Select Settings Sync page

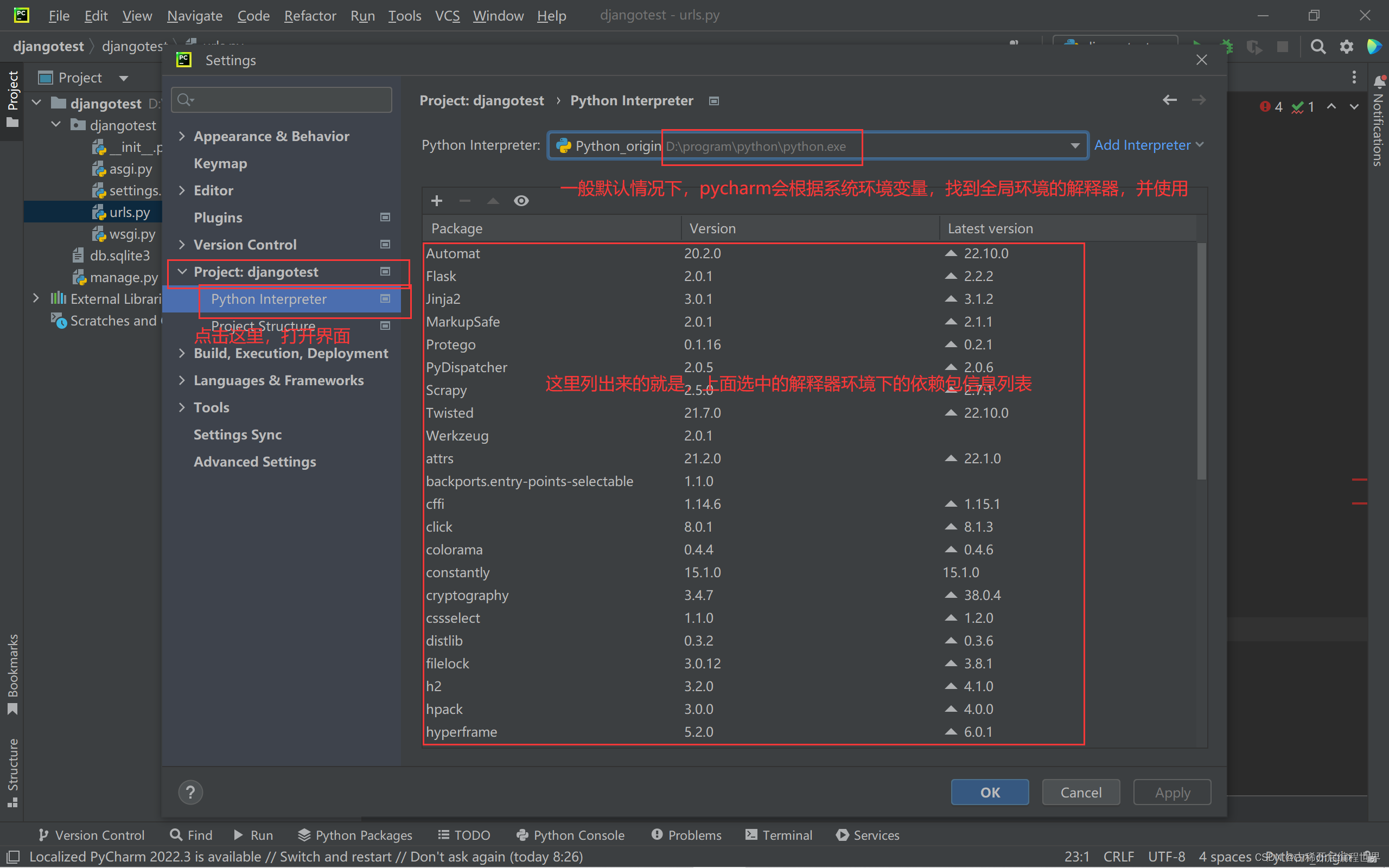click(238, 435)
